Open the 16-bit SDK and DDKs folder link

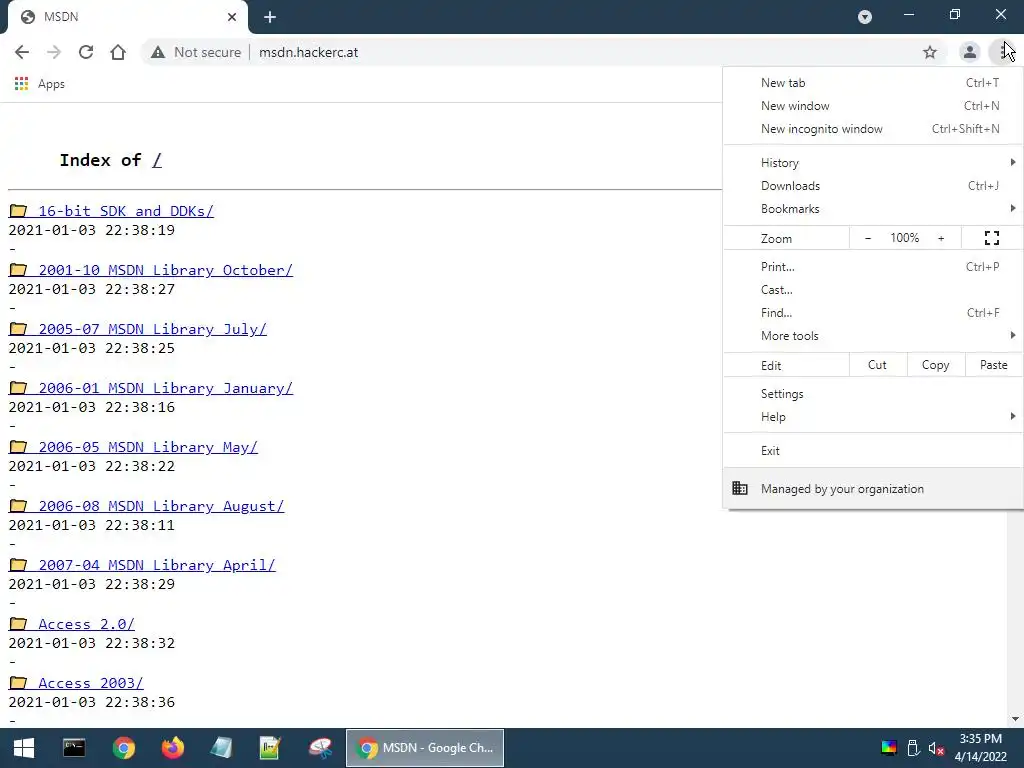click(125, 211)
